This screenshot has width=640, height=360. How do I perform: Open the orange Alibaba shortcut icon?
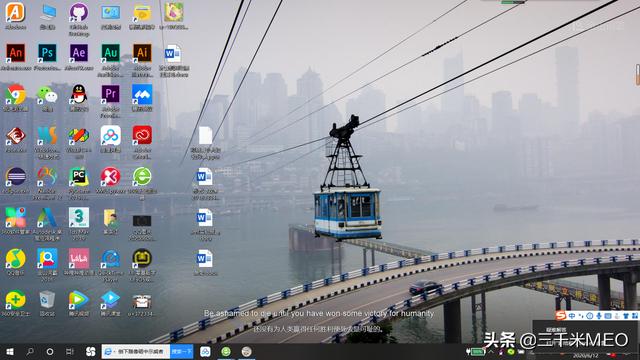click(16, 12)
